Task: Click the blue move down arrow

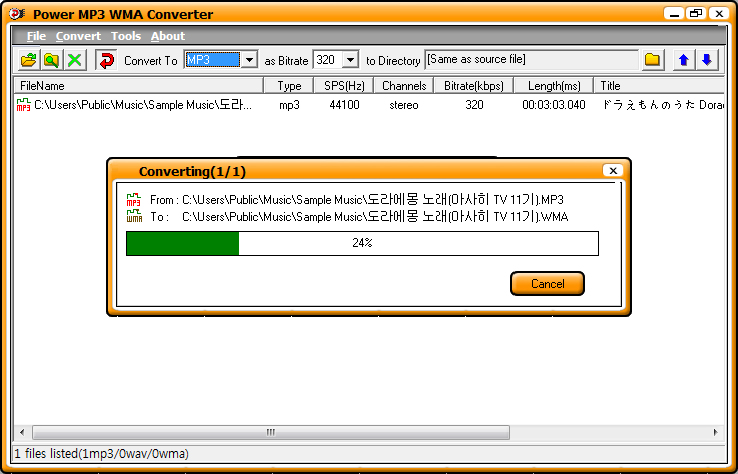Action: [x=706, y=60]
